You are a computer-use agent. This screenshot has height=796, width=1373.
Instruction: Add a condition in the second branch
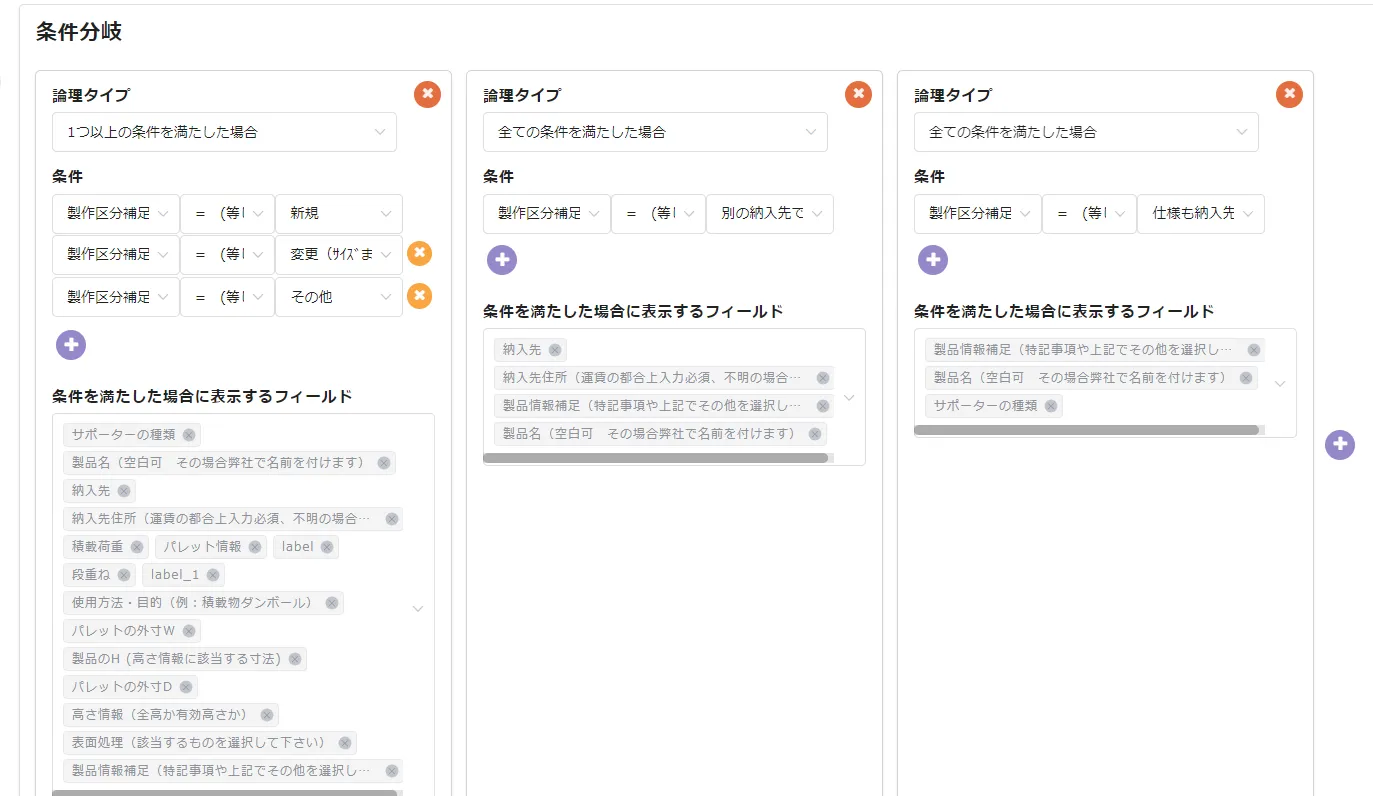[x=502, y=260]
